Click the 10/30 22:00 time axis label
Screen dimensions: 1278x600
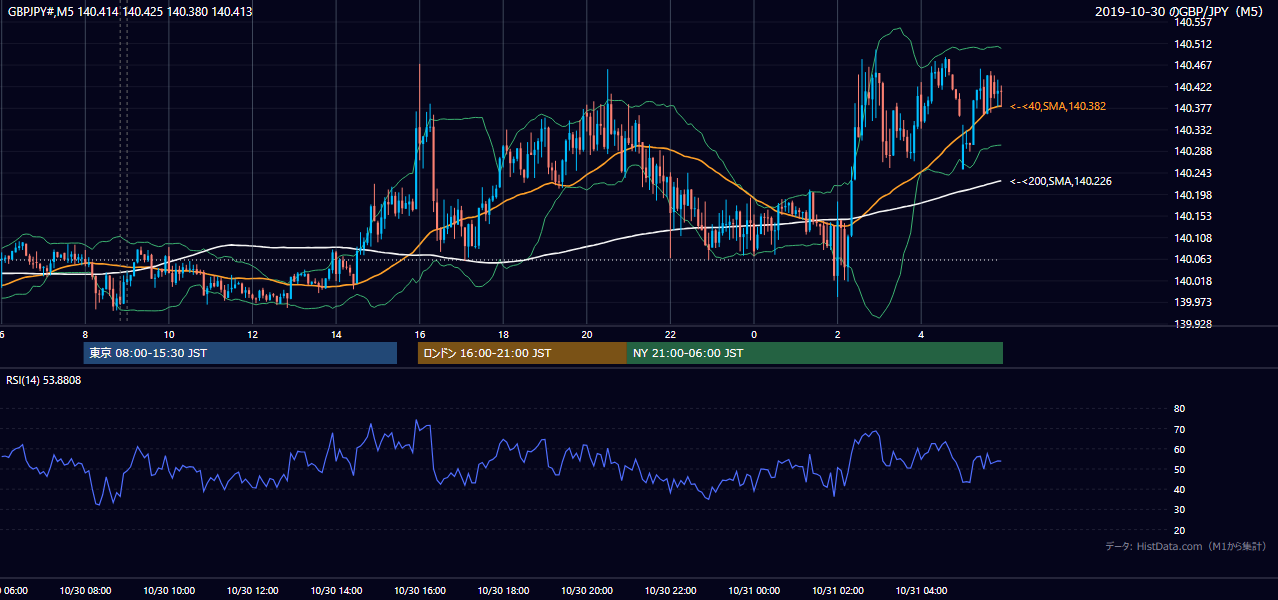point(670,591)
